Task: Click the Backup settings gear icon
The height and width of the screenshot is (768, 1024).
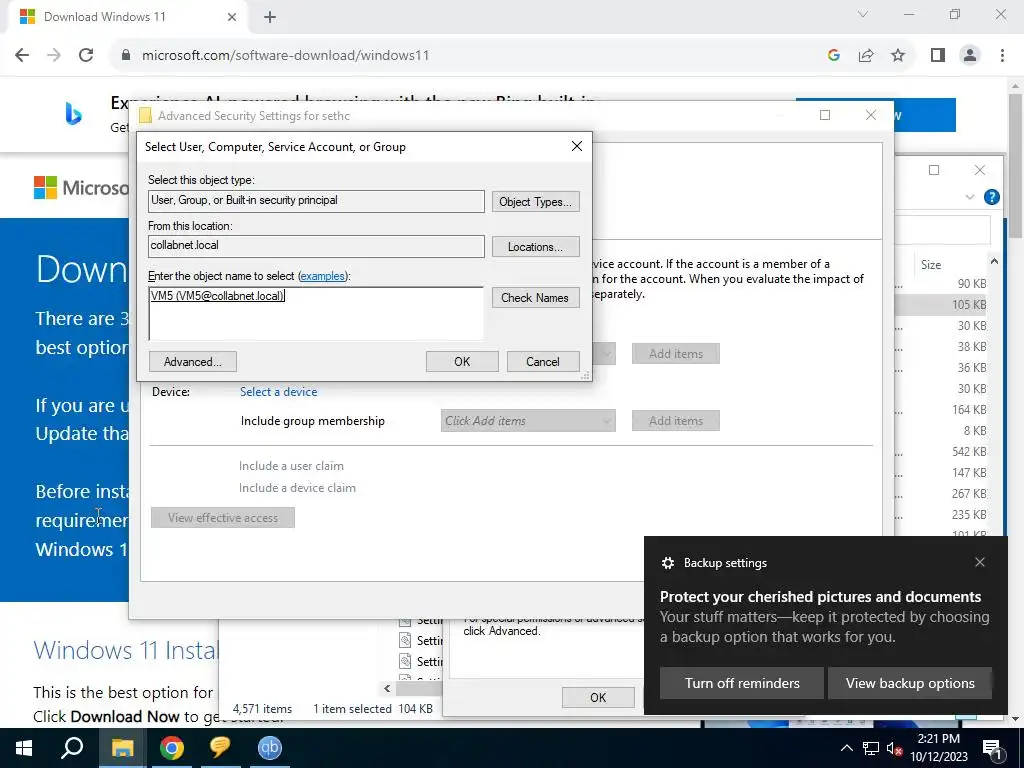Action: tap(667, 563)
